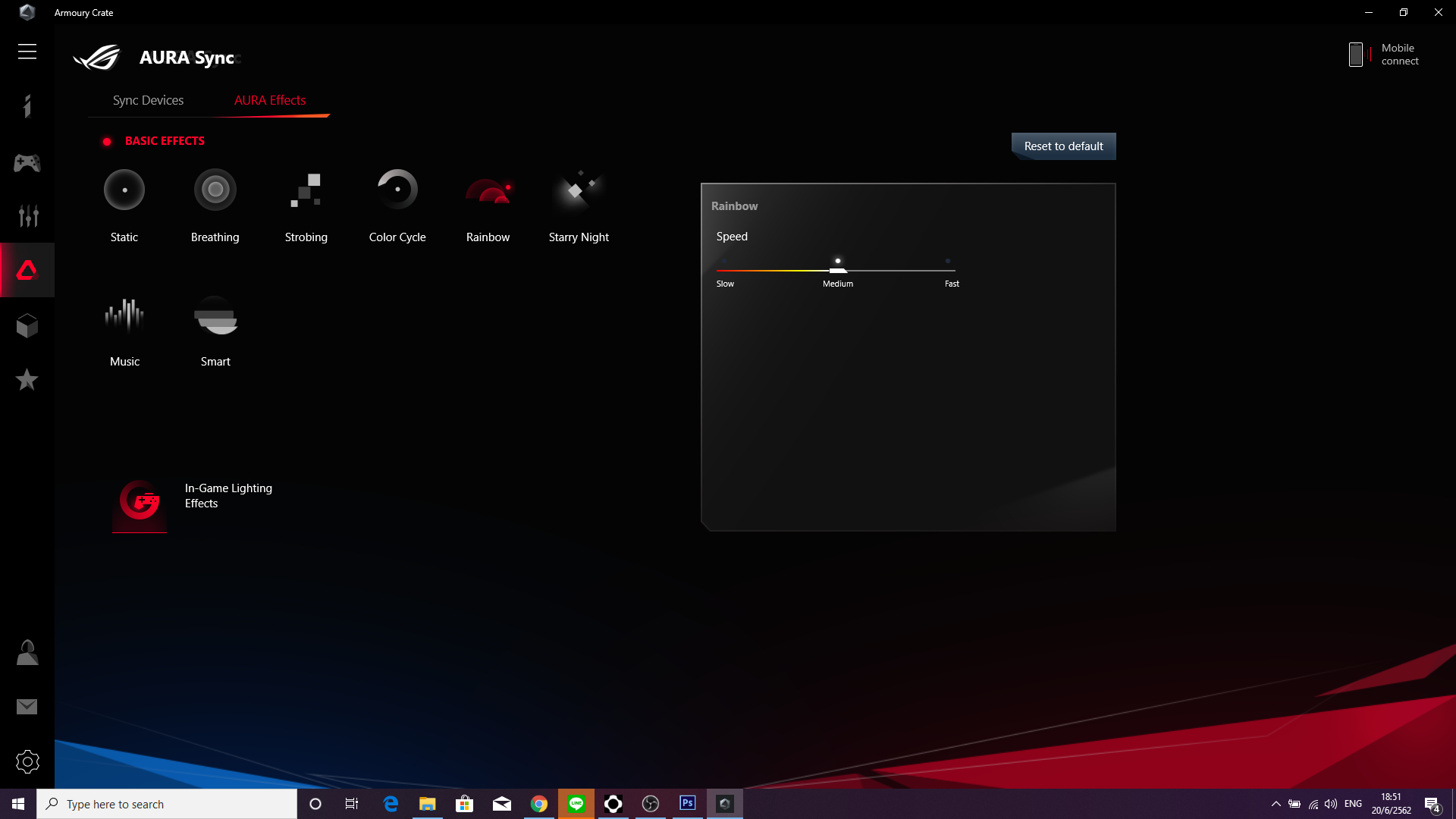Select the Rainbow lighting effect
The width and height of the screenshot is (1456, 819).
pos(488,191)
